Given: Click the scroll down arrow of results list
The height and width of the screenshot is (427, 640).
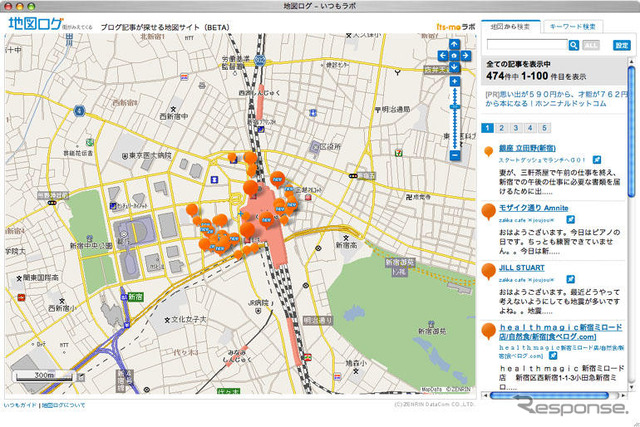Looking at the screenshot, I should point(631,387).
